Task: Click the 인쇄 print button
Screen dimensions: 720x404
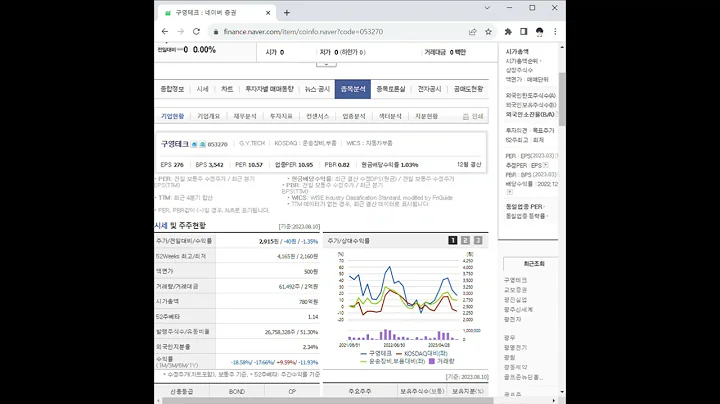Action: pyautogui.click(x=473, y=117)
